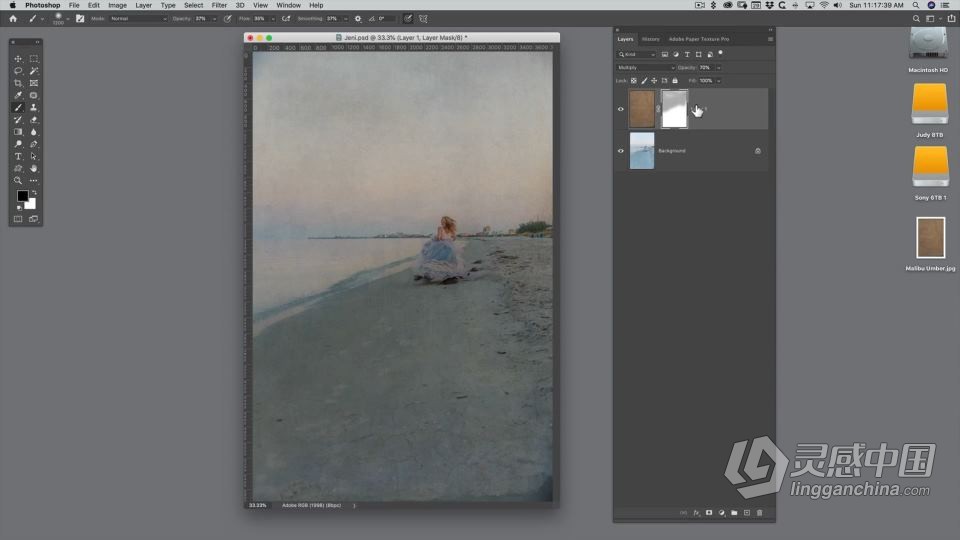Open the Image menu
960x540 pixels.
coord(117,5)
